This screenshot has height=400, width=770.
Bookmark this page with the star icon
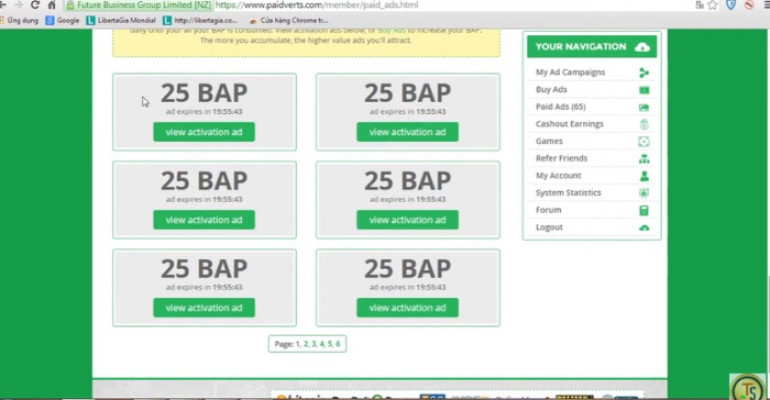713,5
